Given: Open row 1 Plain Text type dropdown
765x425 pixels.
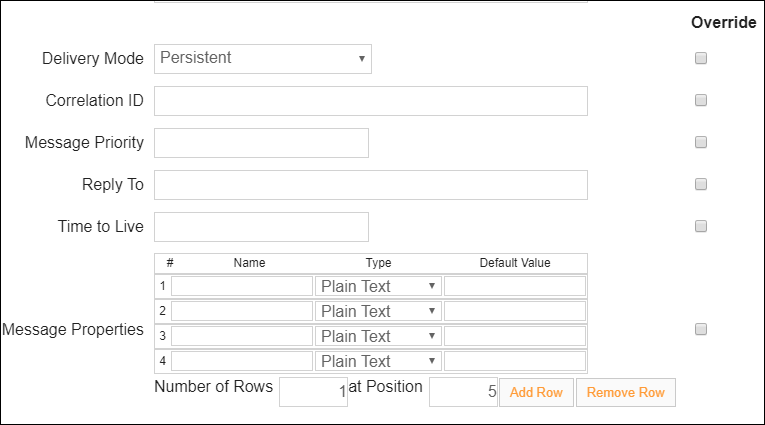Looking at the screenshot, I should pyautogui.click(x=378, y=286).
